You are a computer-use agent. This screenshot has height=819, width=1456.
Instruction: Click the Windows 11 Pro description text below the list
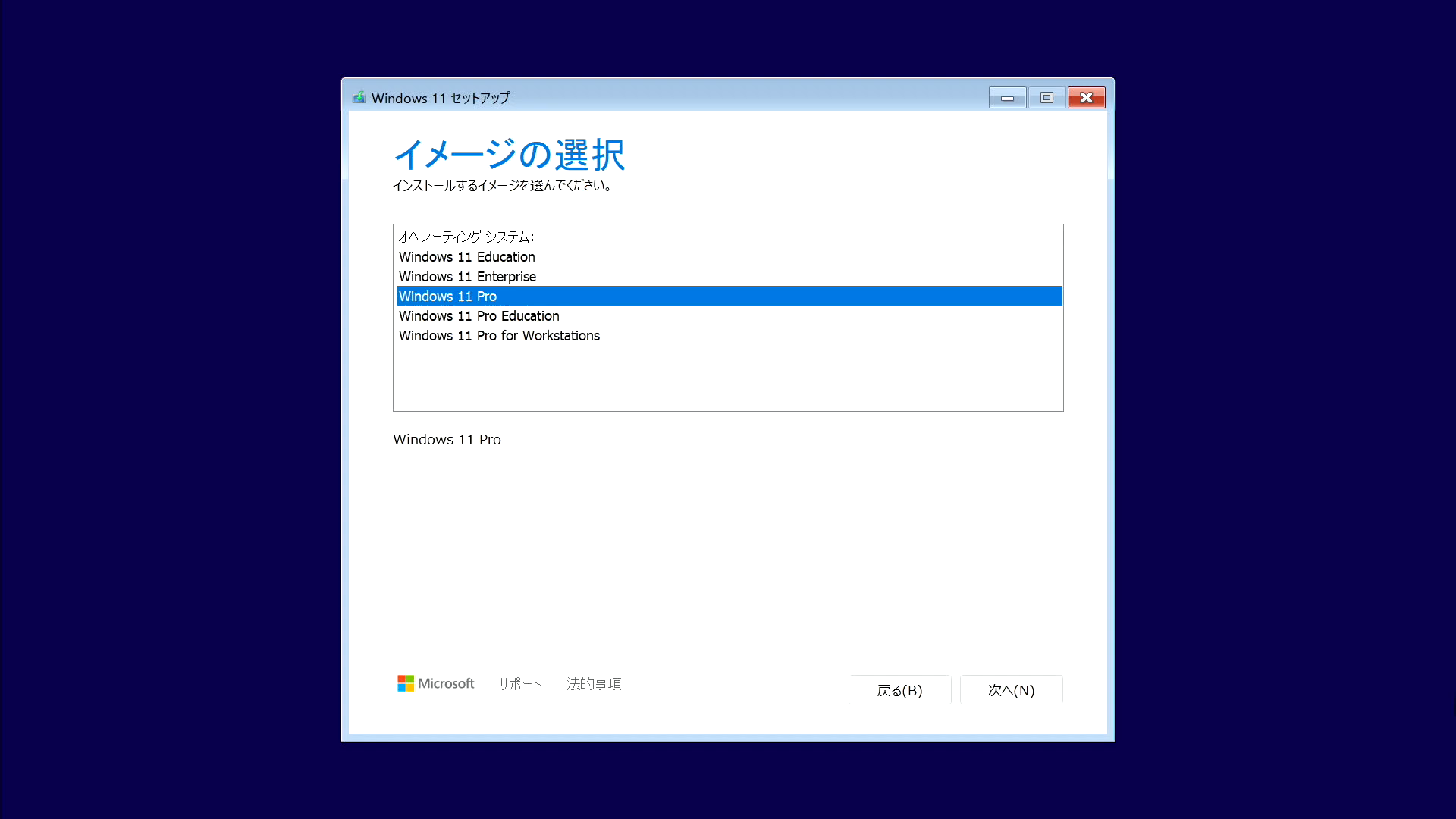click(447, 440)
